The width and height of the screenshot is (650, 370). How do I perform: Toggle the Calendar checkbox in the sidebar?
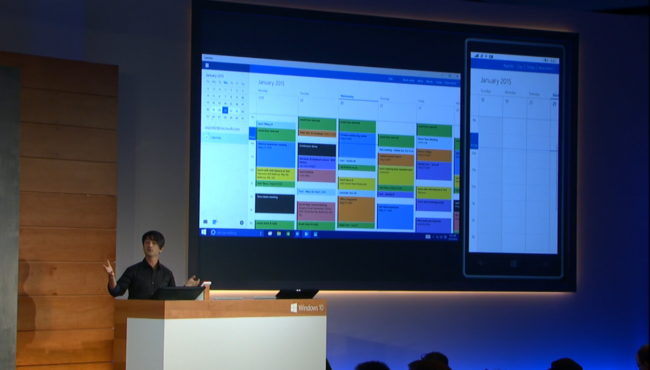pos(206,137)
